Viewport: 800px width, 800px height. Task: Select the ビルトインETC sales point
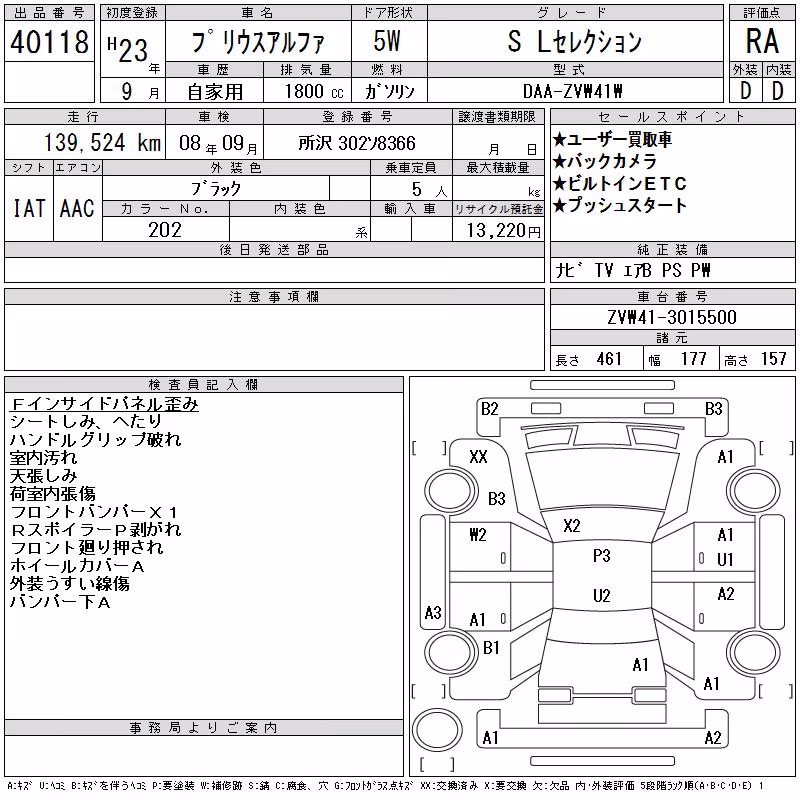pyautogui.click(x=619, y=184)
